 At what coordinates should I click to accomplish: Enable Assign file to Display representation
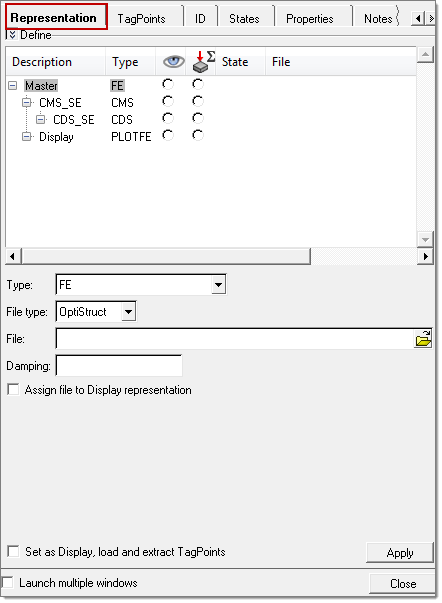coord(13,389)
